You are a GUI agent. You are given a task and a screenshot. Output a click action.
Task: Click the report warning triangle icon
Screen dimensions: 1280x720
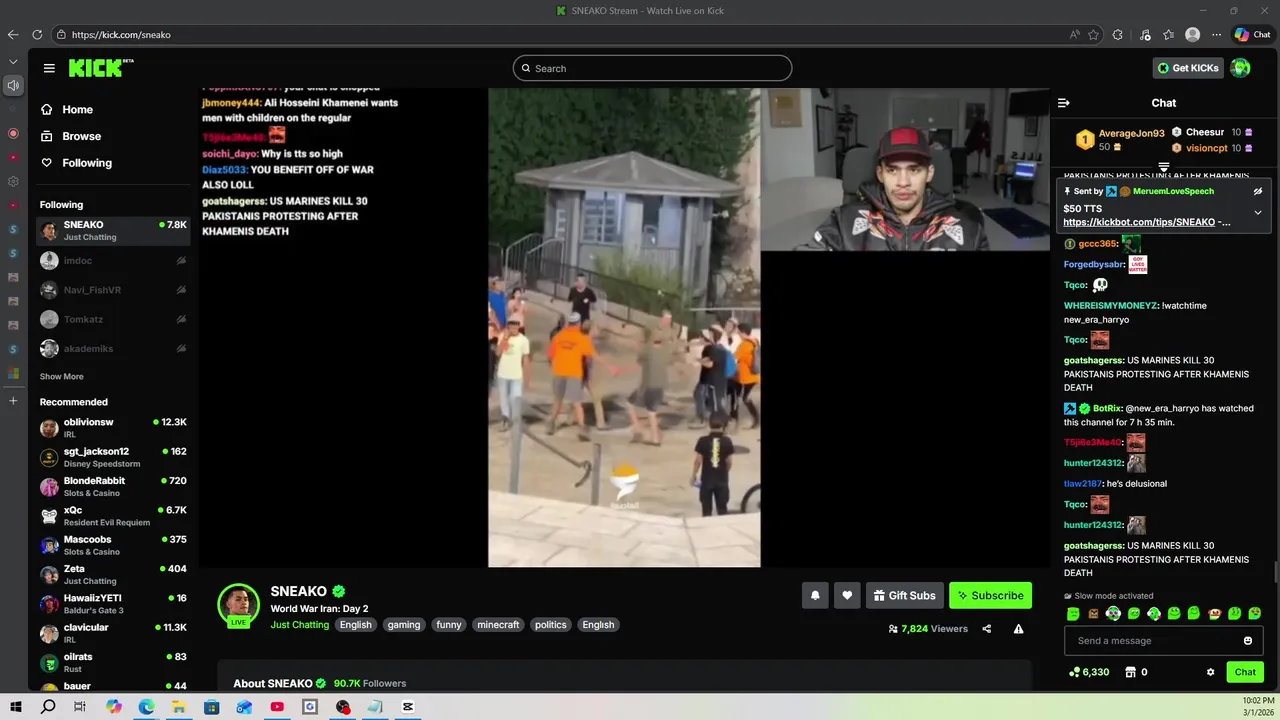(x=1018, y=629)
